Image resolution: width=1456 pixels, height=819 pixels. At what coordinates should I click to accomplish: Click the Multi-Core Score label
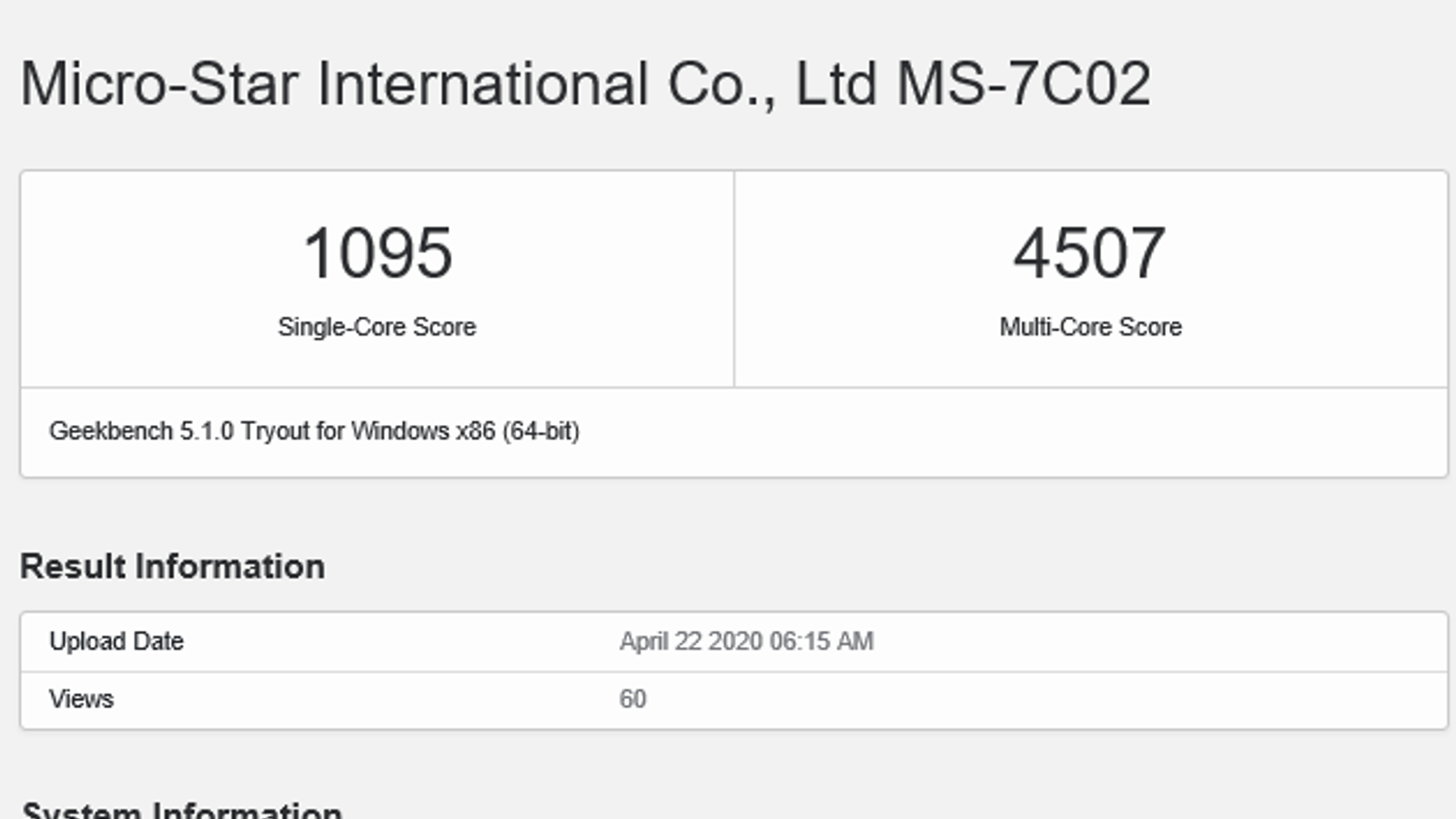[x=1090, y=327]
